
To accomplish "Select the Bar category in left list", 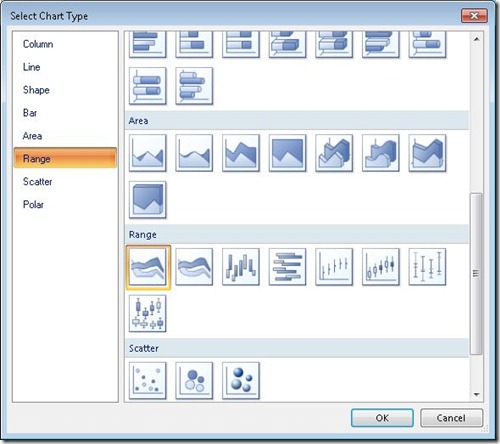I will [x=65, y=113].
